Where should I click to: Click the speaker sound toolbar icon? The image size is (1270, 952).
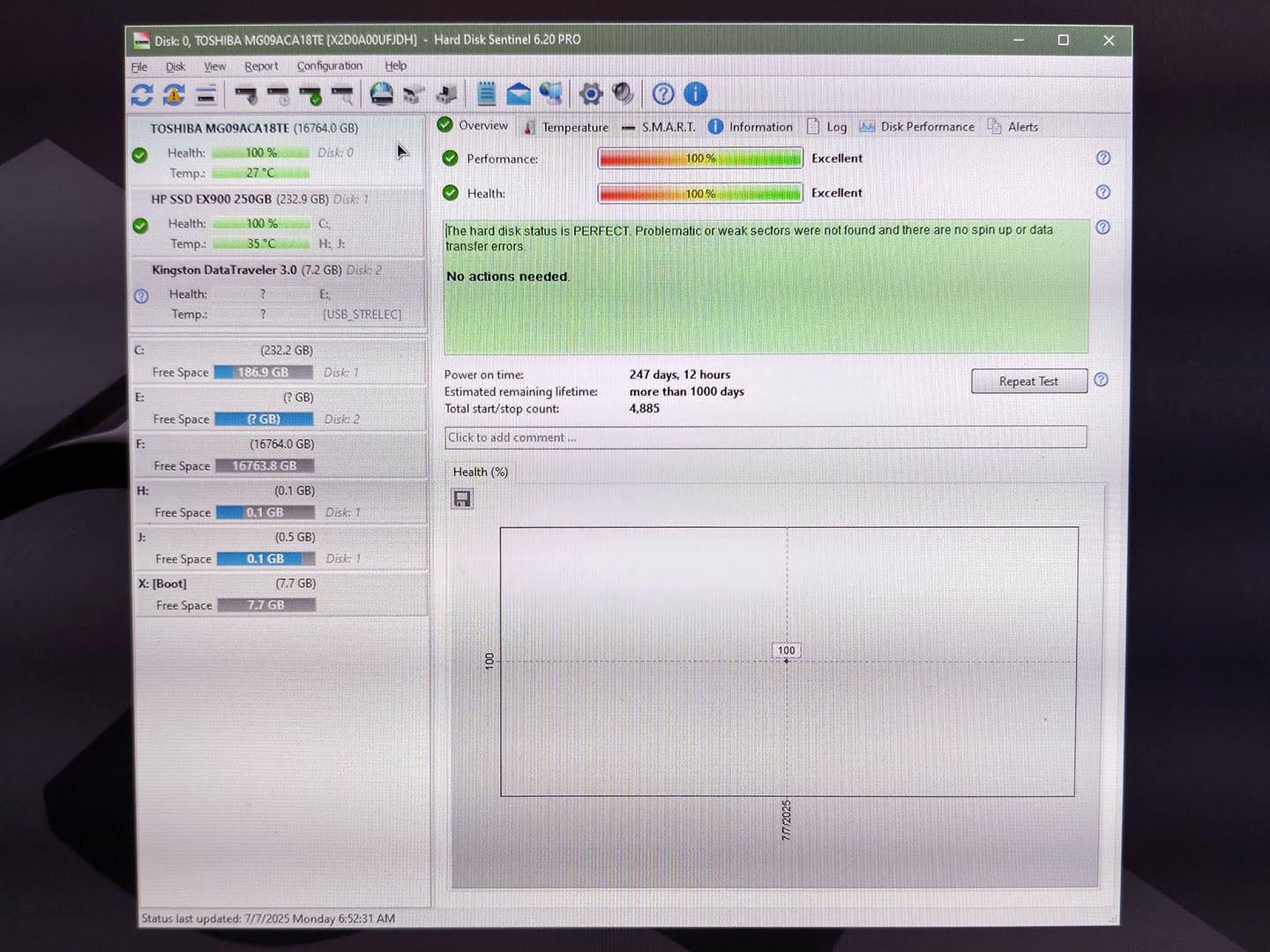[x=624, y=93]
